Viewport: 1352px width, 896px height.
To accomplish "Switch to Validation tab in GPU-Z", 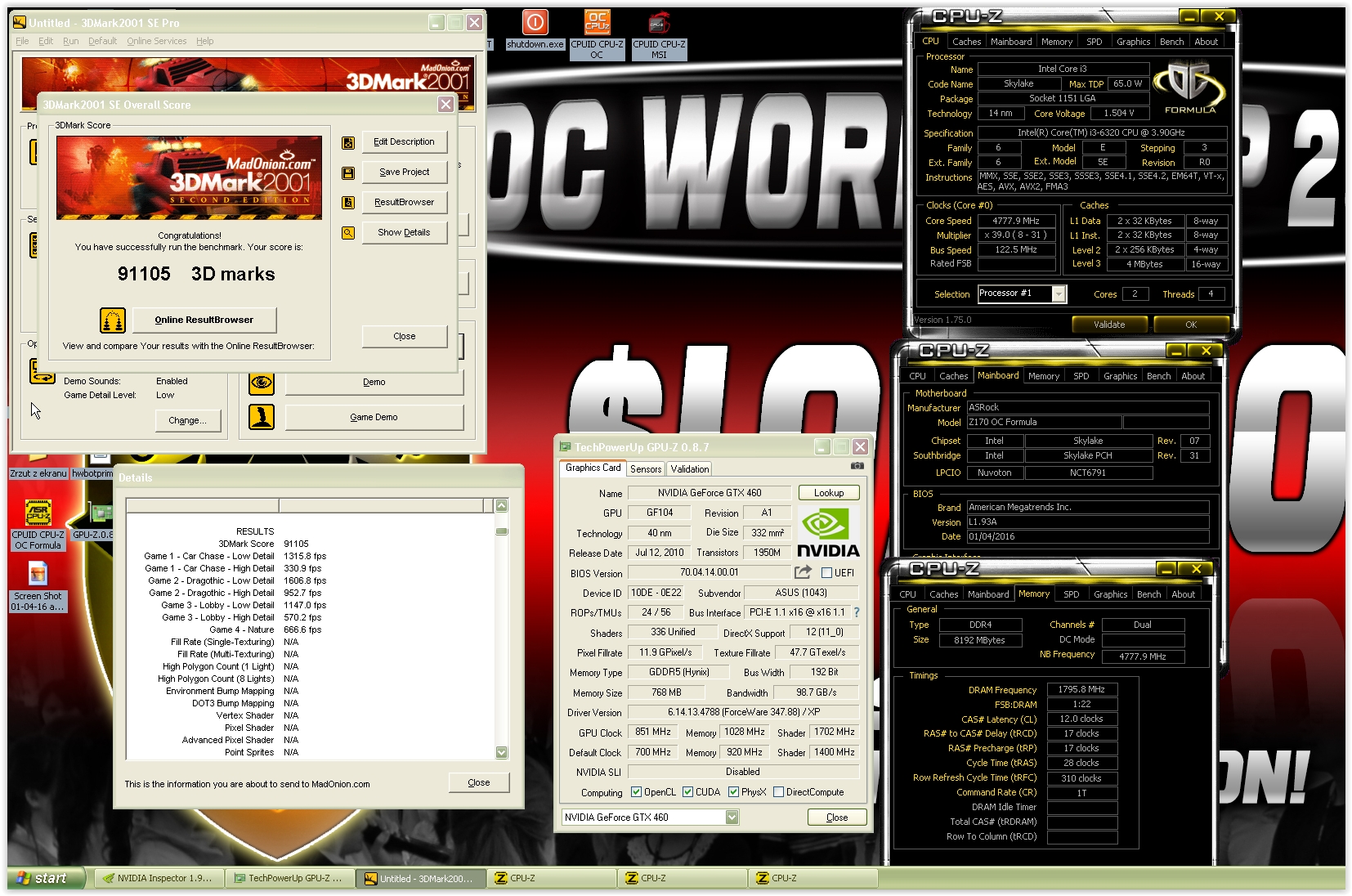I will 690,469.
